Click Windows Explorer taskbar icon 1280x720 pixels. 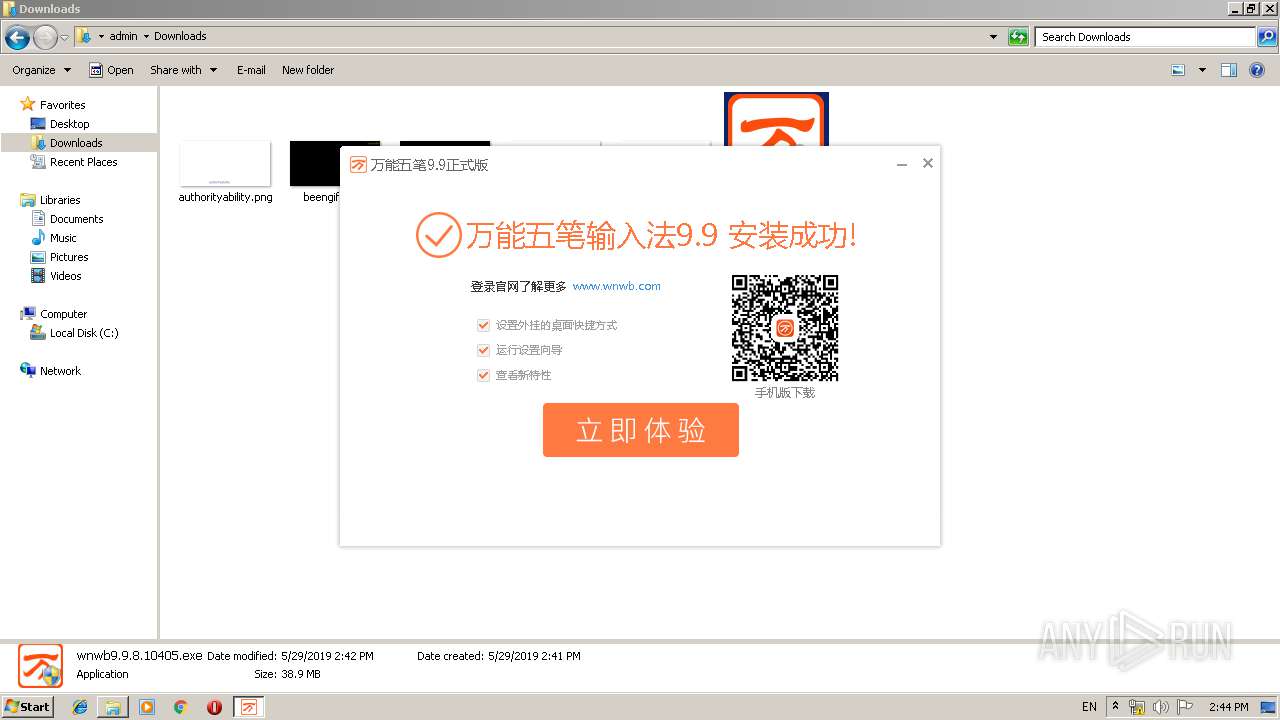pos(113,707)
